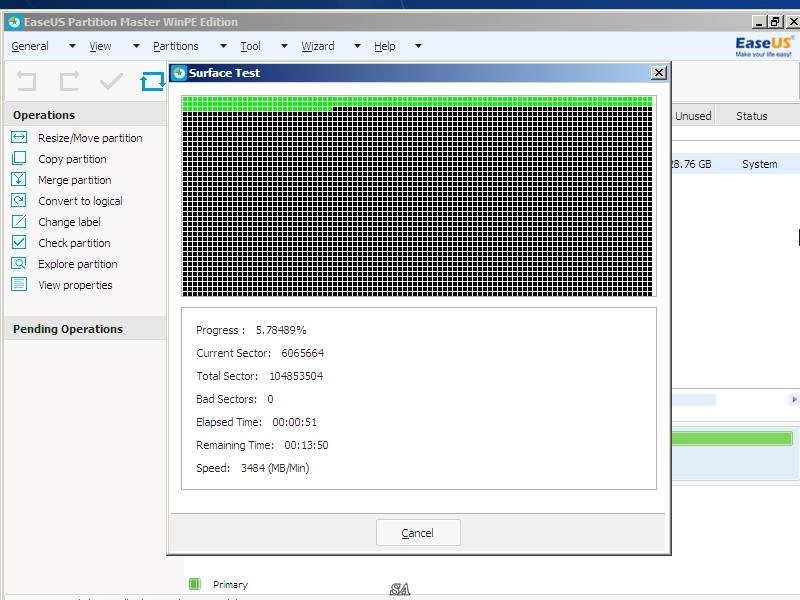Viewport: 800px width, 600px height.
Task: Expand the dropdown arrow next to Wizard
Action: click(x=358, y=46)
